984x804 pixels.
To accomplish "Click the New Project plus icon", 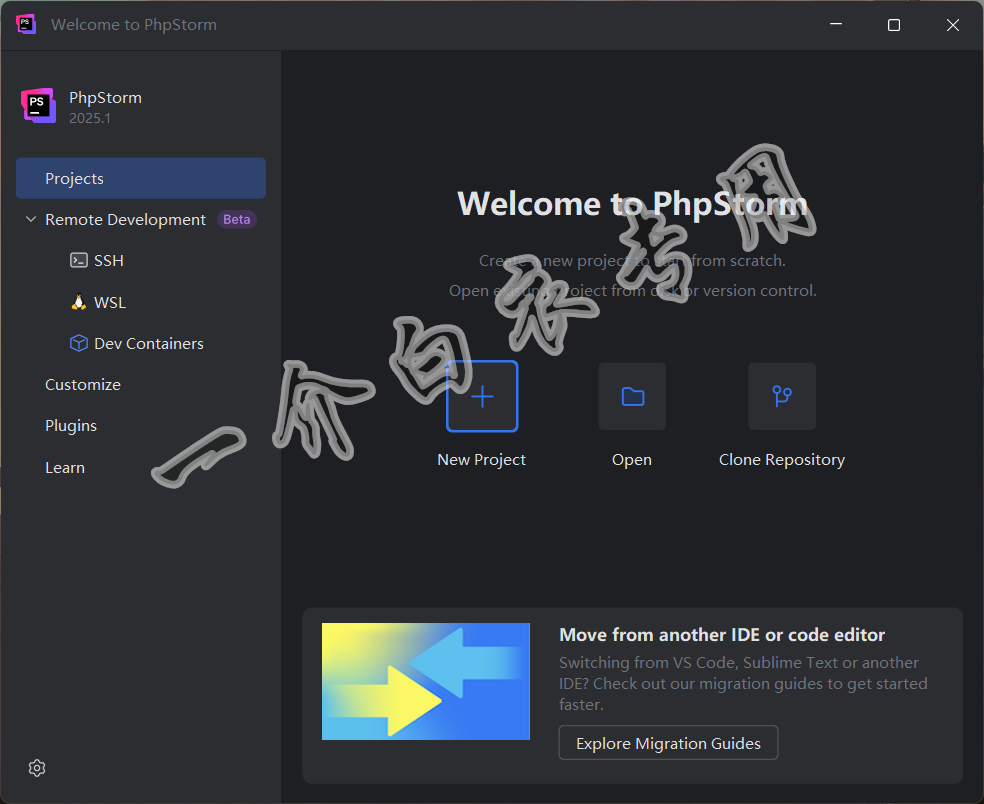I will (x=482, y=397).
